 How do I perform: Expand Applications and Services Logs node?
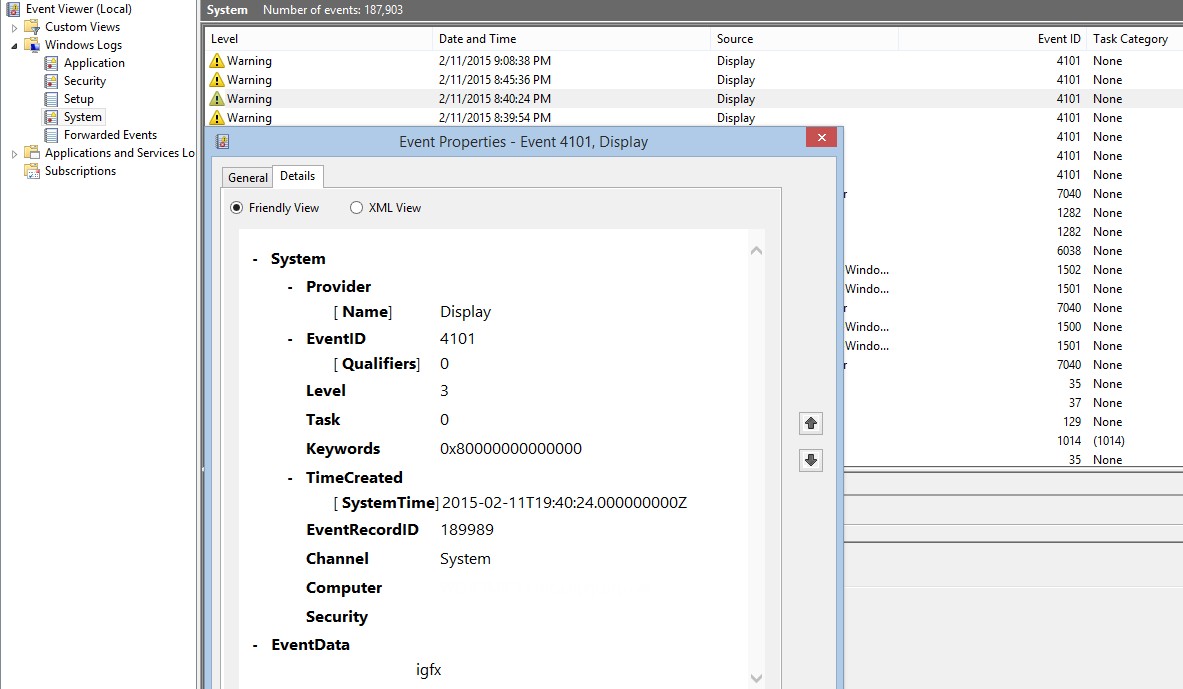tap(14, 153)
